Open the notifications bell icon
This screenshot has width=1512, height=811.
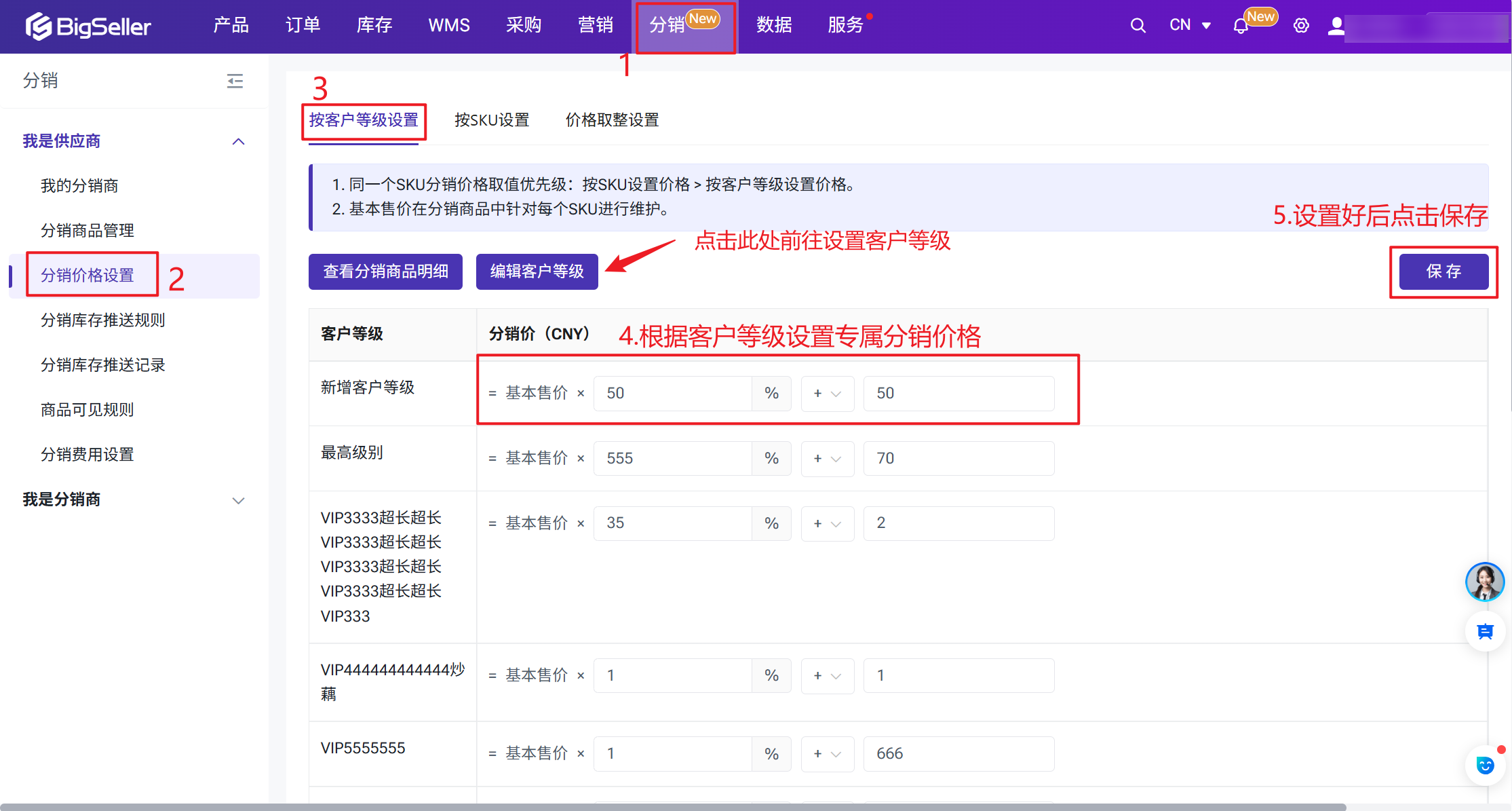coord(1240,26)
